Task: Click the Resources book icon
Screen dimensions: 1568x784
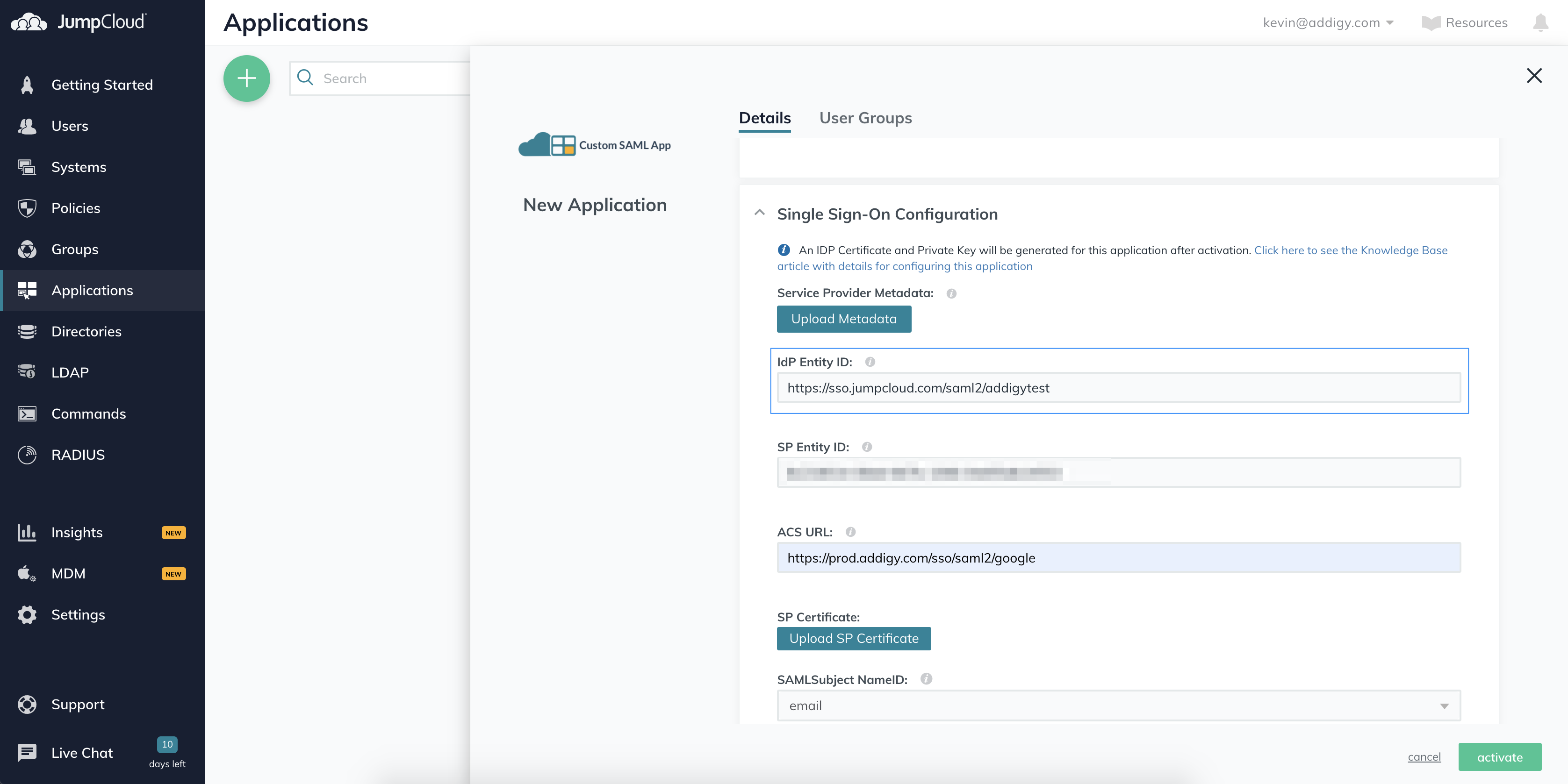Action: click(x=1431, y=23)
